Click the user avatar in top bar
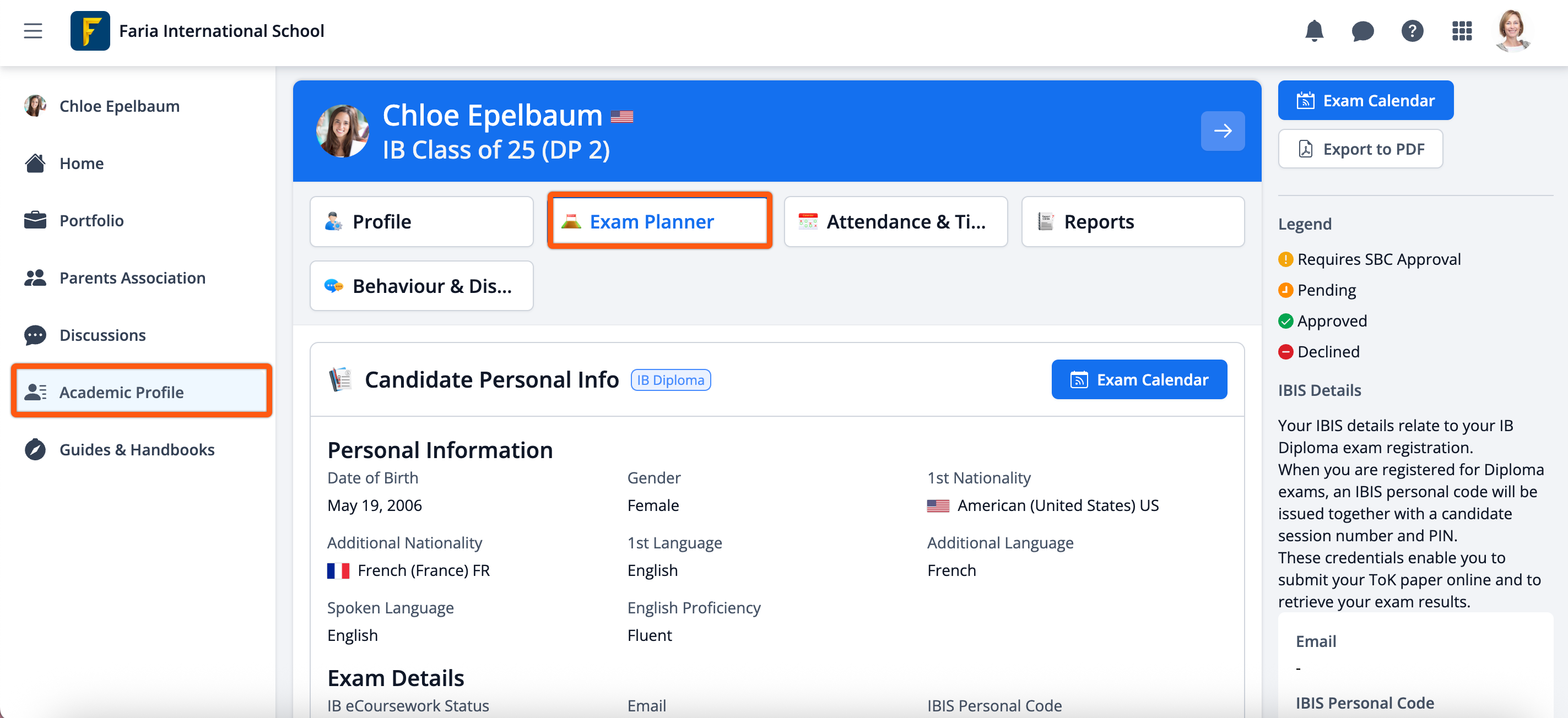 (1512, 30)
